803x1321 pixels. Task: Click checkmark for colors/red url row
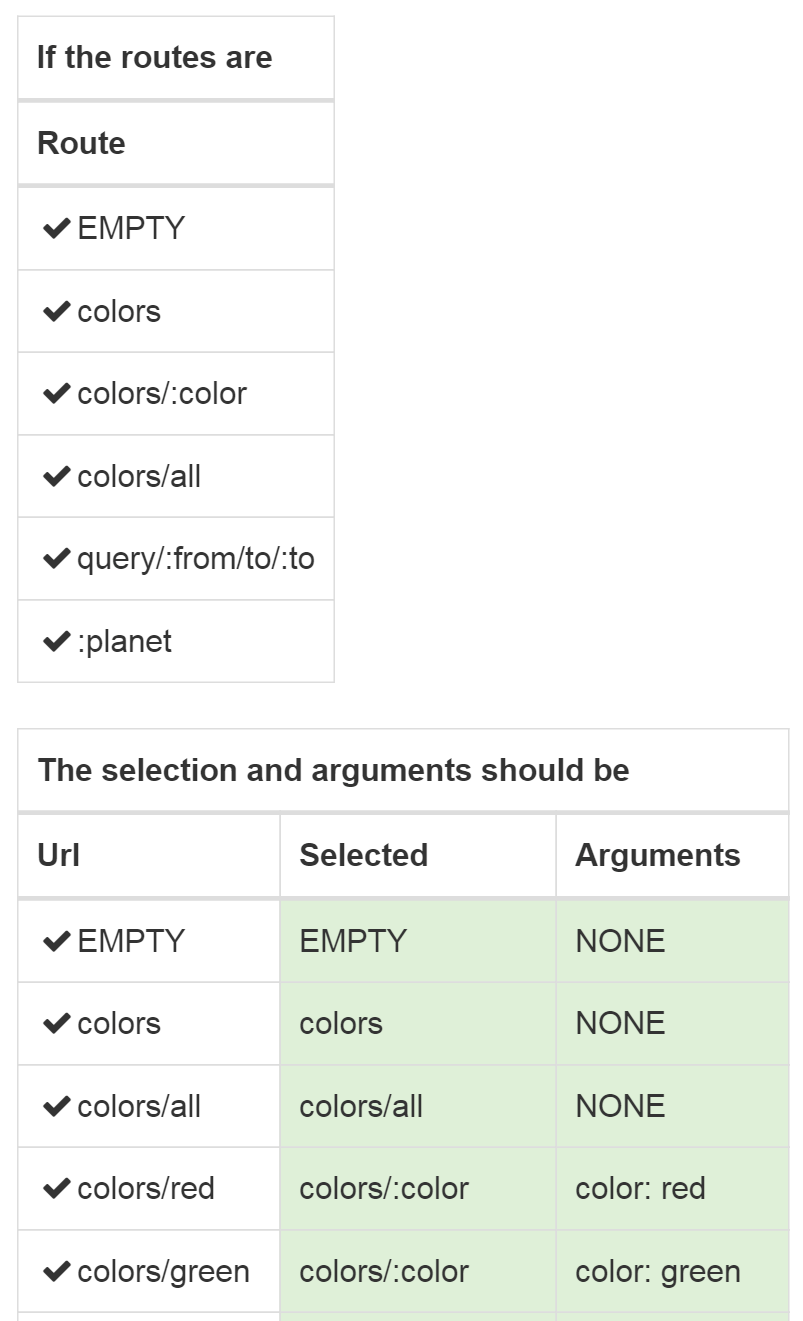pyautogui.click(x=56, y=1189)
